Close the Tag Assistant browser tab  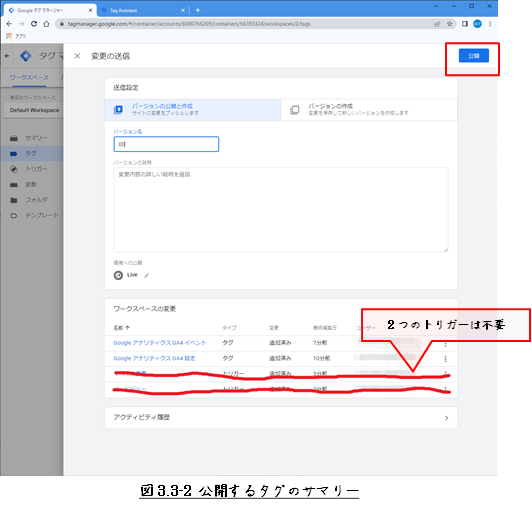click(183, 11)
